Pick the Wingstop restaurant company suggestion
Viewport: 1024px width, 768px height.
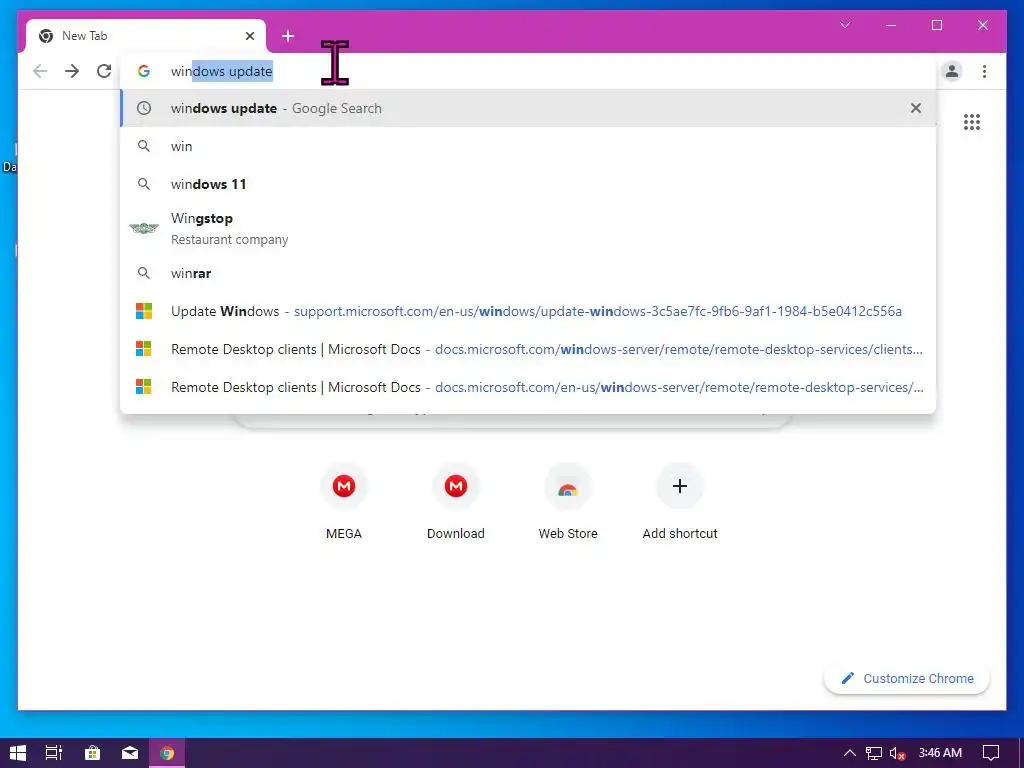(x=528, y=229)
